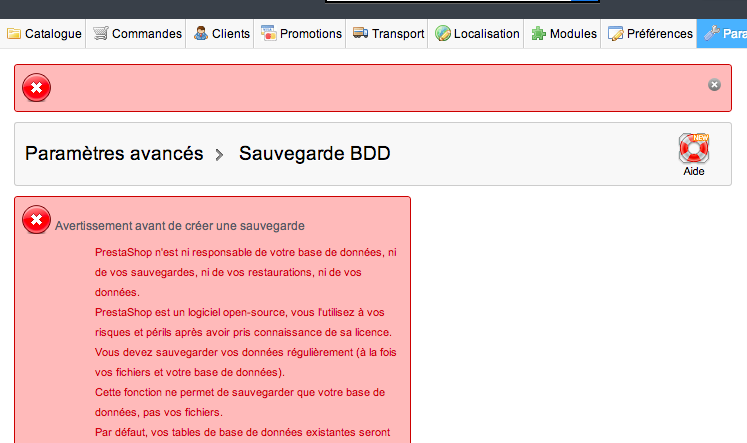Click the "Avertissement avant de créer une sauvegarde" heading
The image size is (747, 443).
point(180,226)
